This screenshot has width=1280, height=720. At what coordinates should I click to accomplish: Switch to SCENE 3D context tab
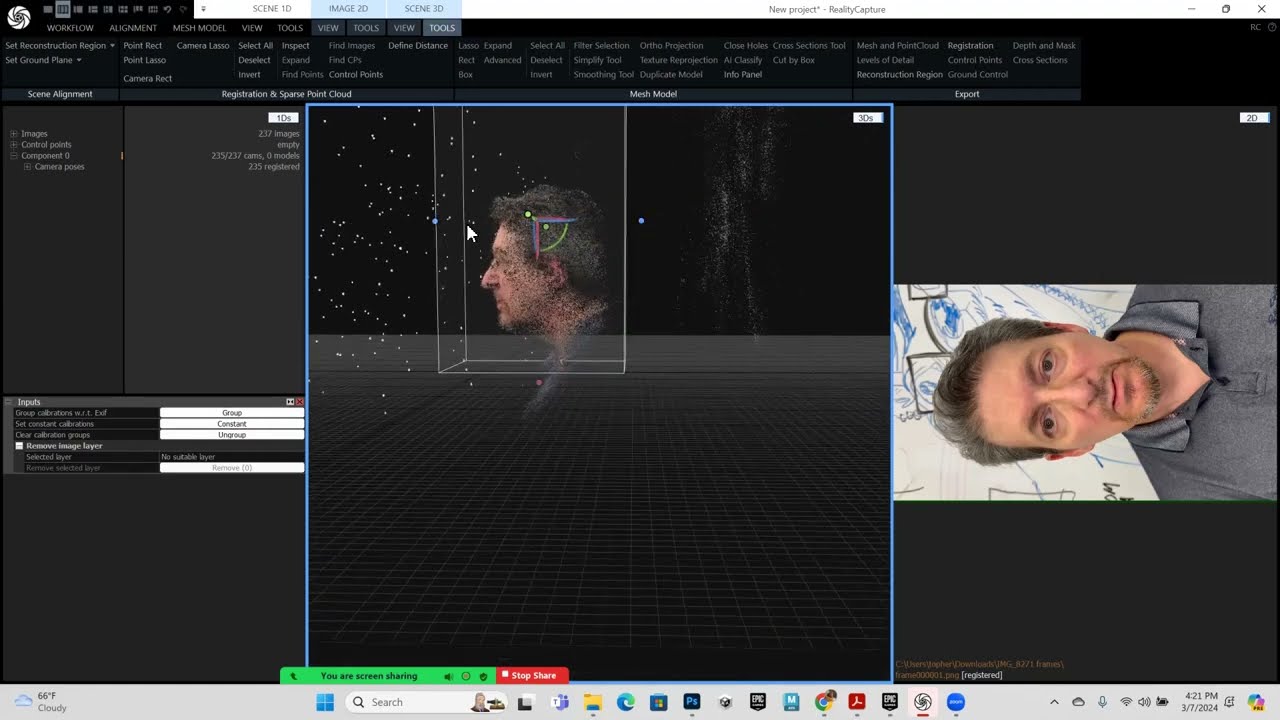pyautogui.click(x=424, y=9)
